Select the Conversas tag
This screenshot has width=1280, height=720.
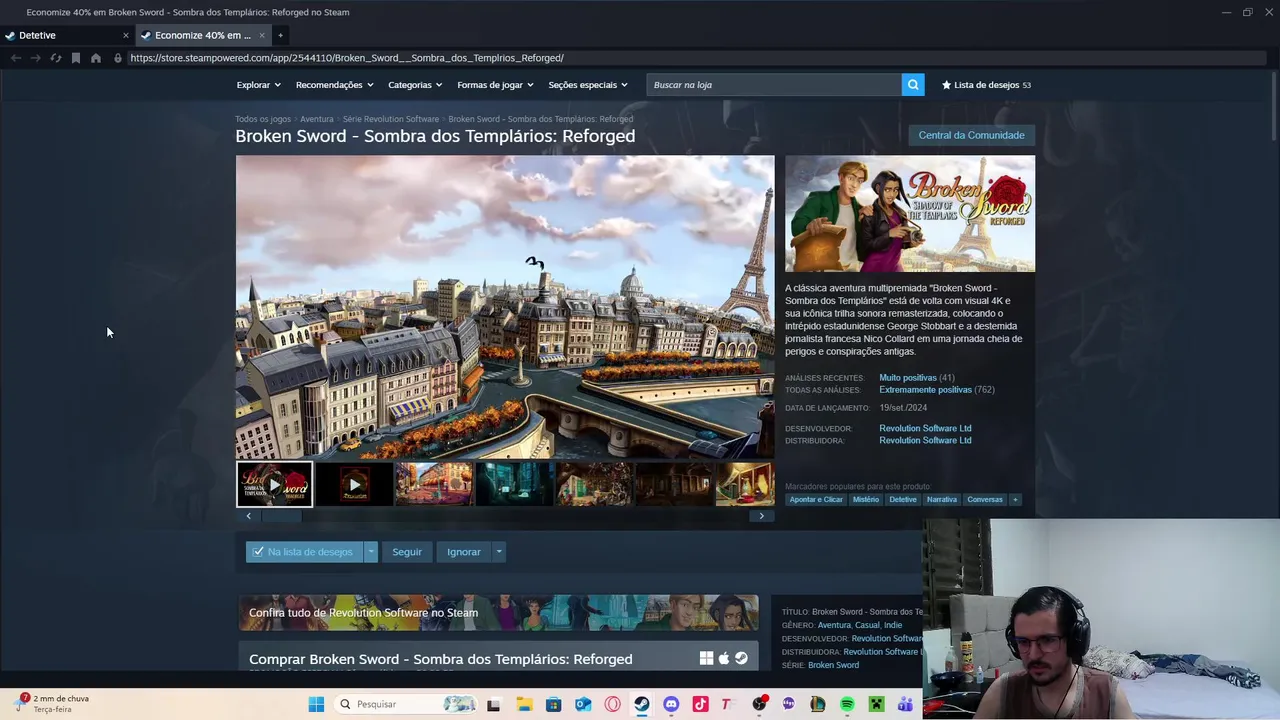pos(985,499)
